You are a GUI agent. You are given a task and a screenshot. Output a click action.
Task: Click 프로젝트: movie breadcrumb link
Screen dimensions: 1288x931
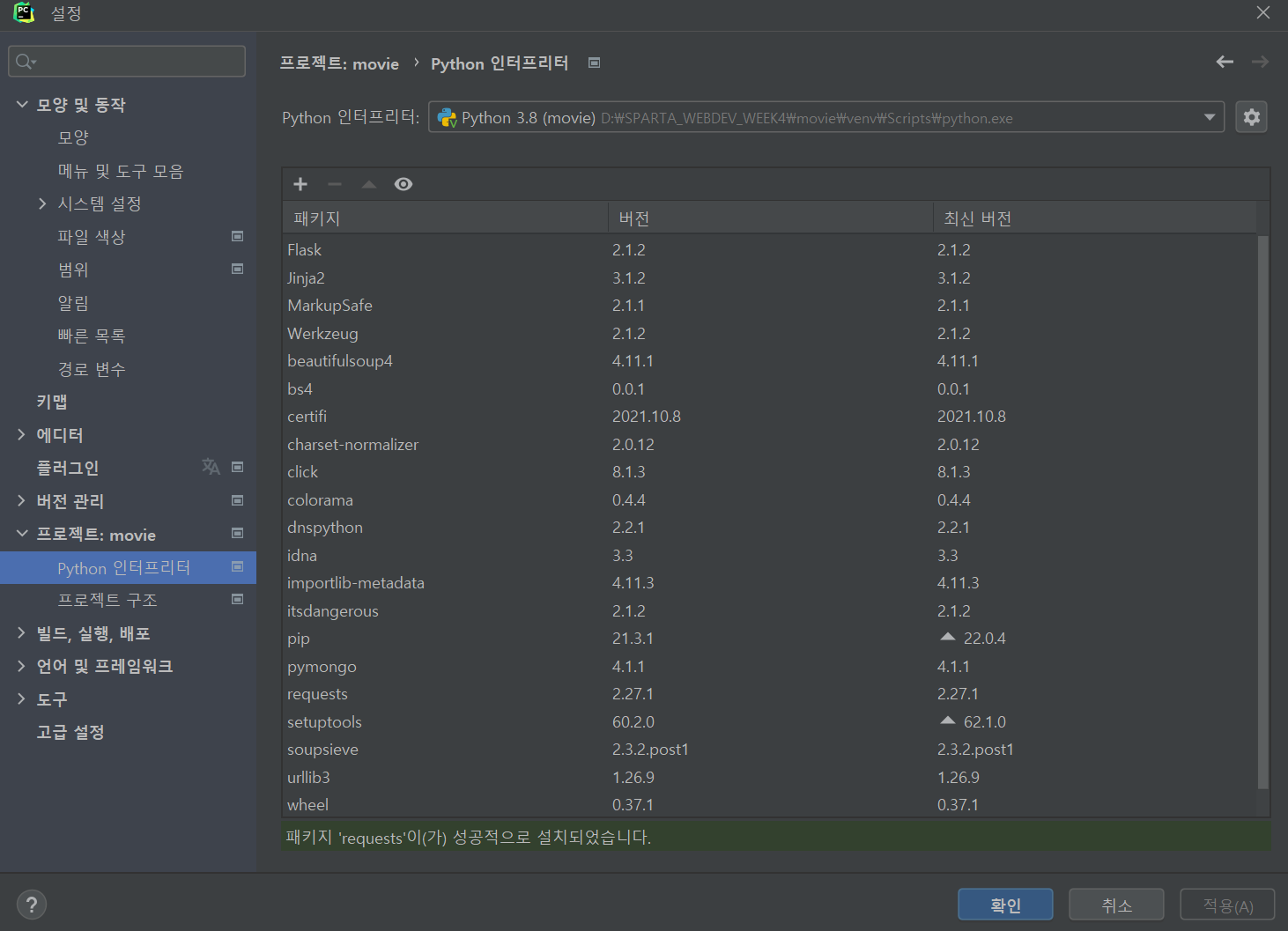(339, 63)
